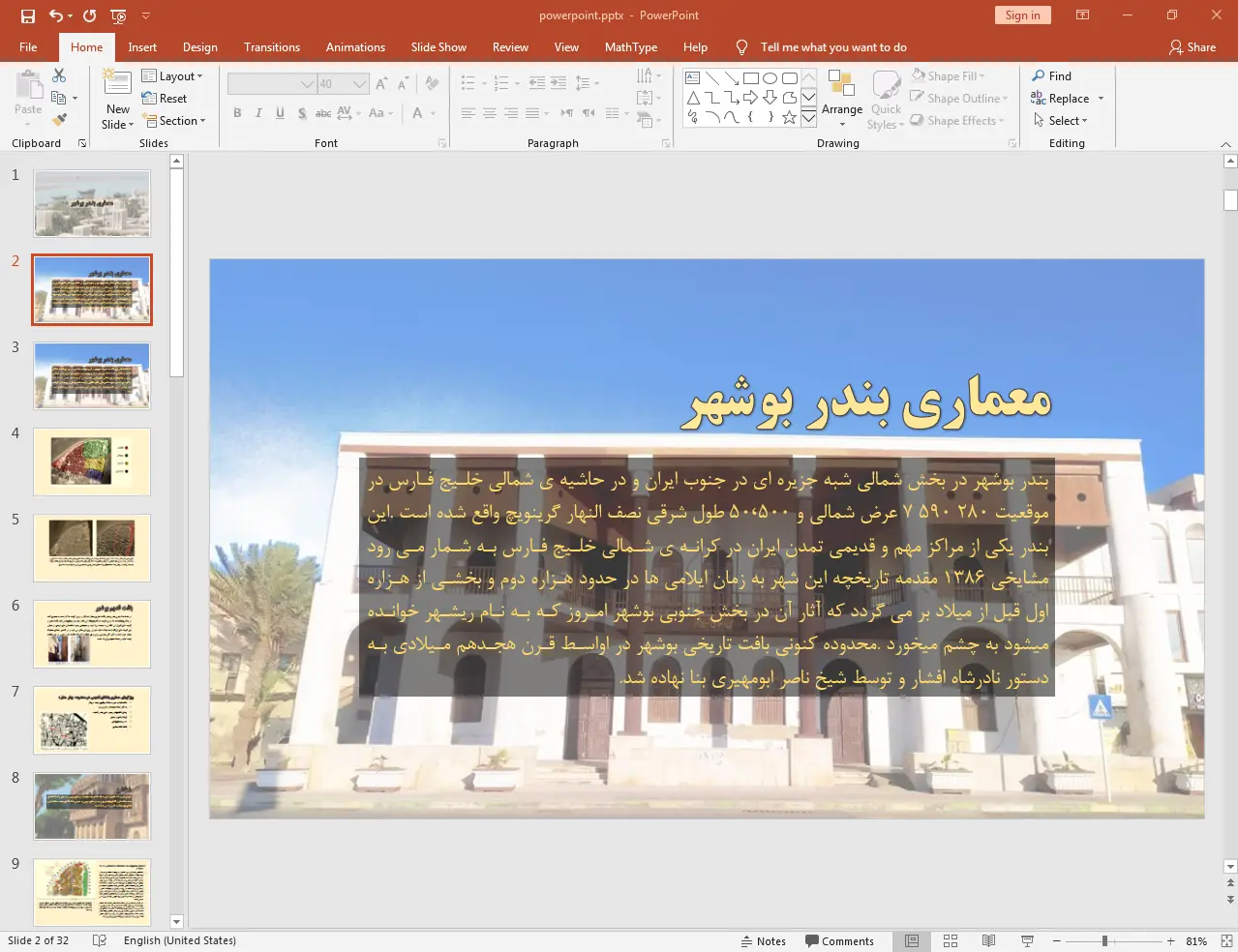This screenshot has height=952, width=1238.
Task: Toggle bold formatting
Action: click(x=237, y=113)
